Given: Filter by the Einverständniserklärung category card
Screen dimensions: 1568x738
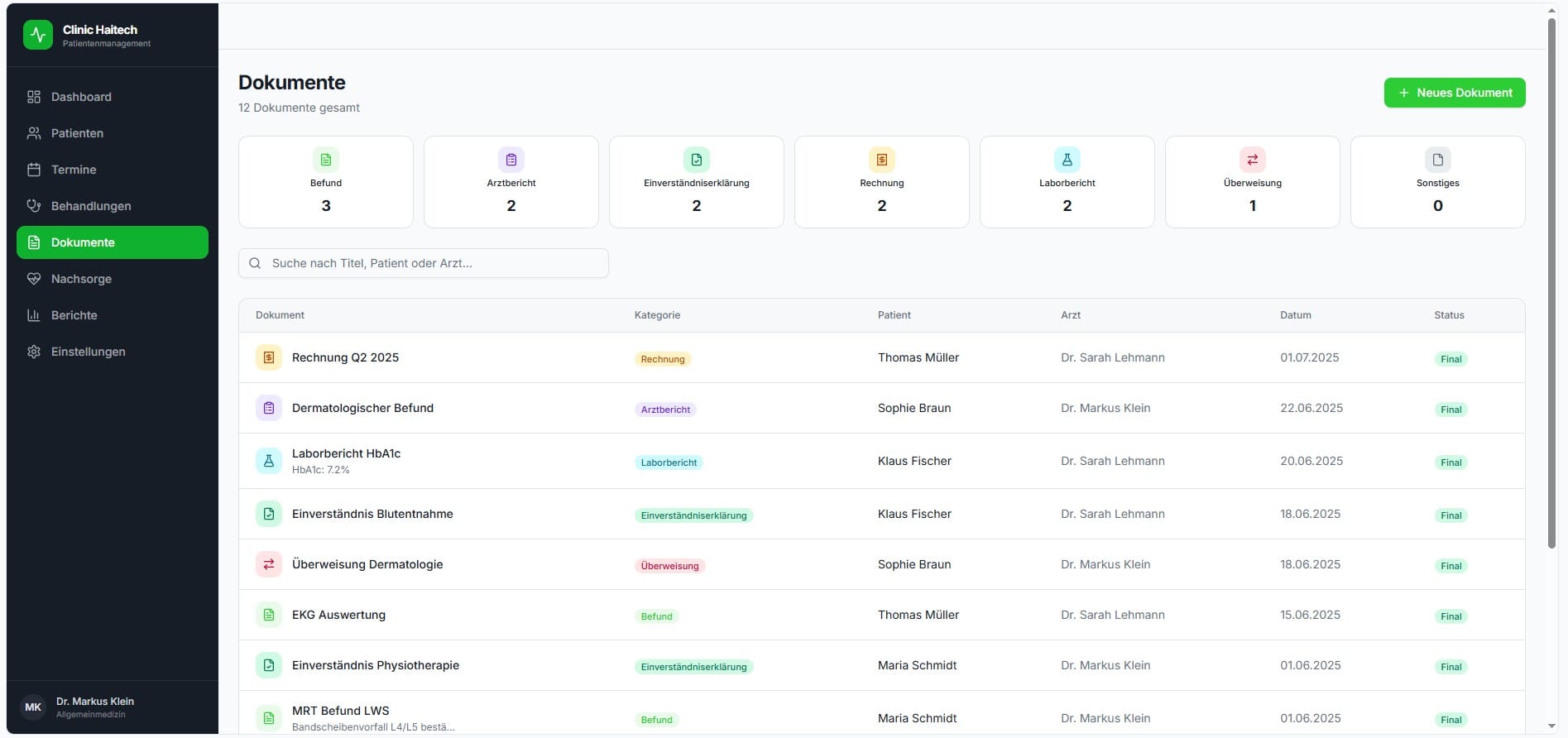Looking at the screenshot, I should coord(697,182).
